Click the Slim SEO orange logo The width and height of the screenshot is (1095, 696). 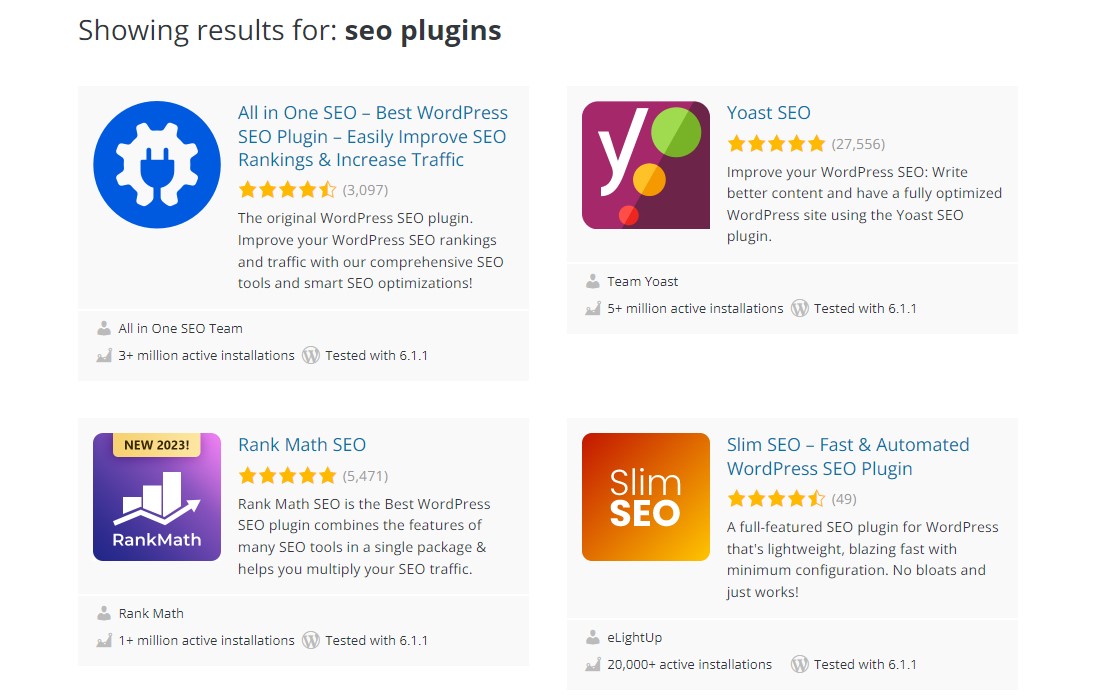pyautogui.click(x=646, y=497)
